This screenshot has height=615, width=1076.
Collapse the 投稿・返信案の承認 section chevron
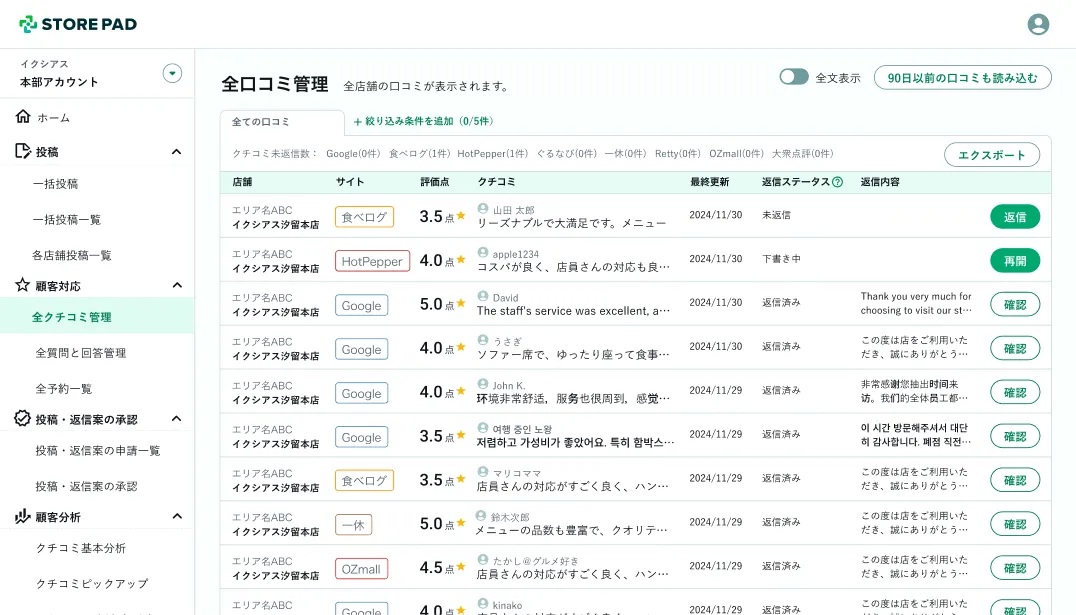coord(176,419)
